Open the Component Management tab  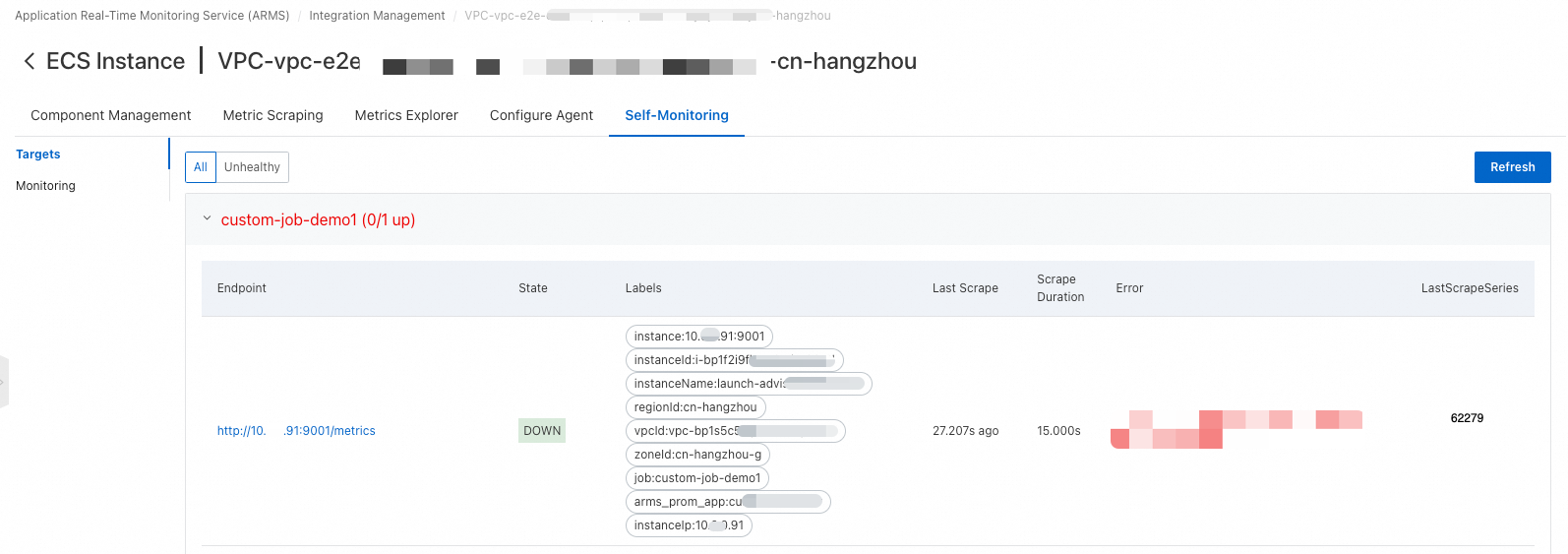111,115
